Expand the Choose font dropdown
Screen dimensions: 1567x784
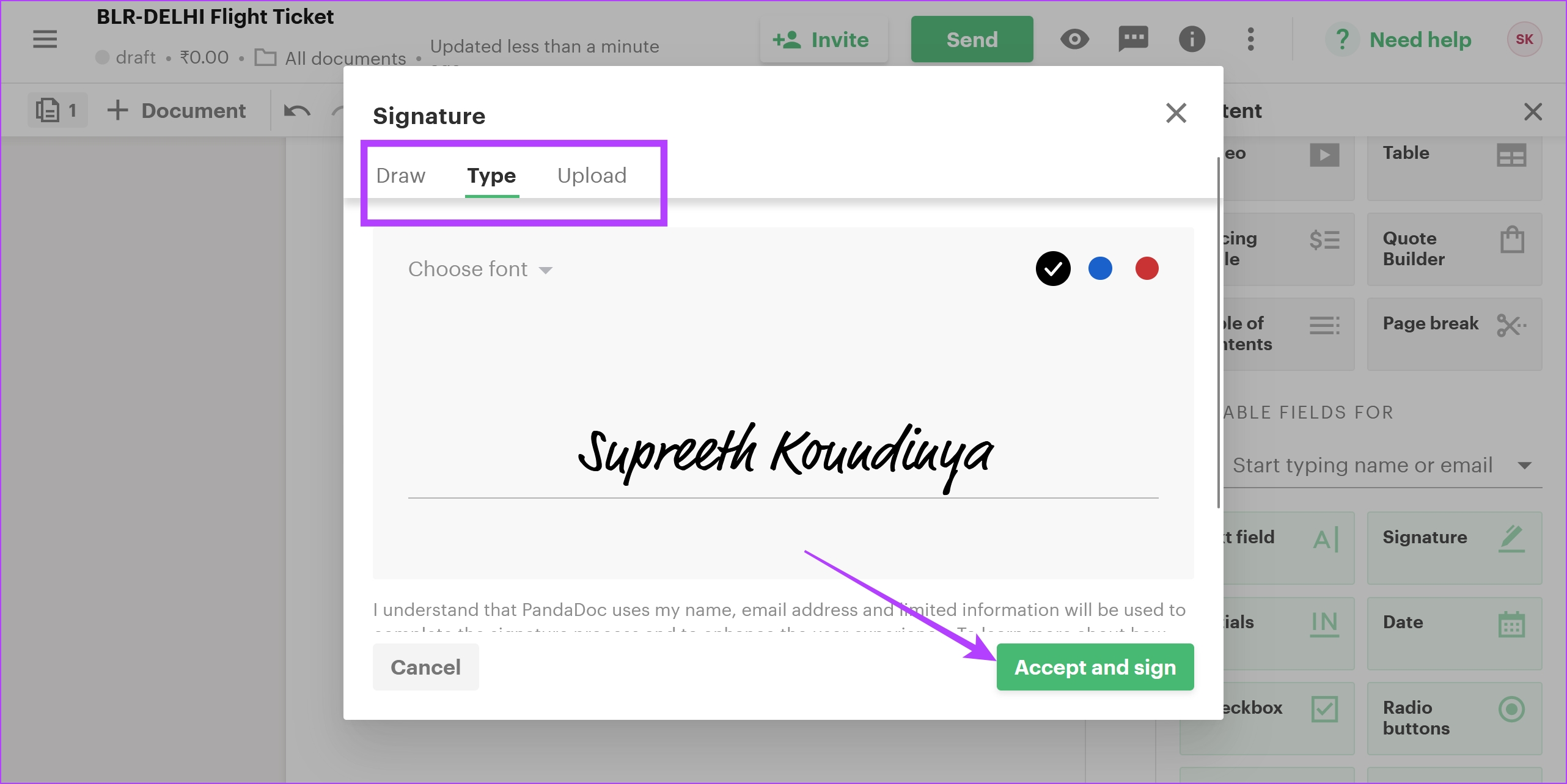tap(480, 269)
